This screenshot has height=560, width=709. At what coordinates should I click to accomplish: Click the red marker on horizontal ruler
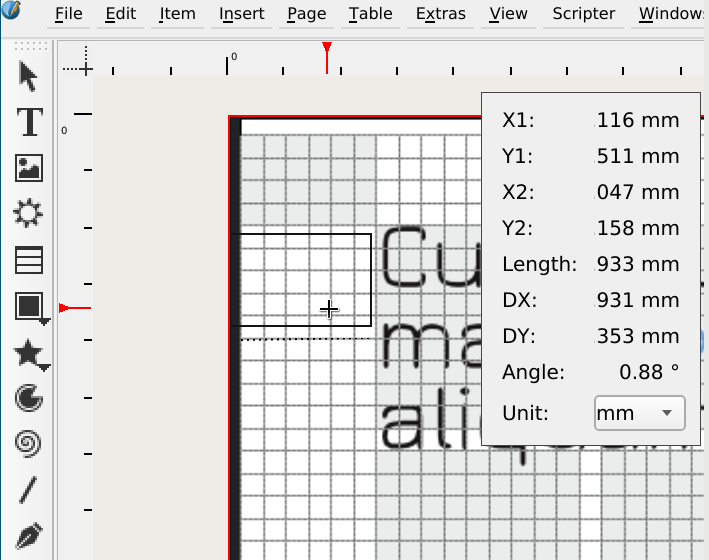point(327,50)
